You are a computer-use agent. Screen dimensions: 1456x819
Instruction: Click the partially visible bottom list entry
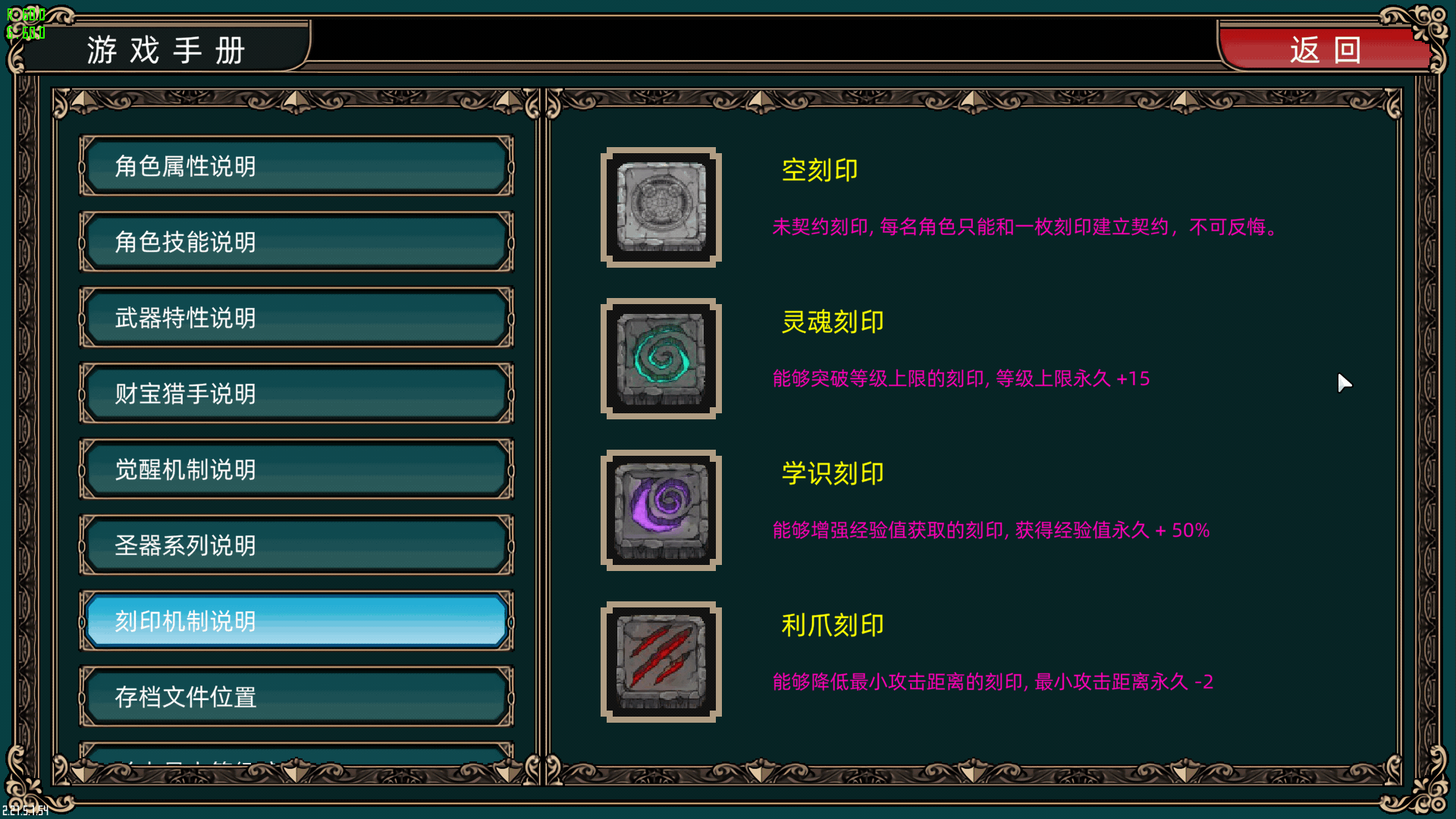[297, 754]
